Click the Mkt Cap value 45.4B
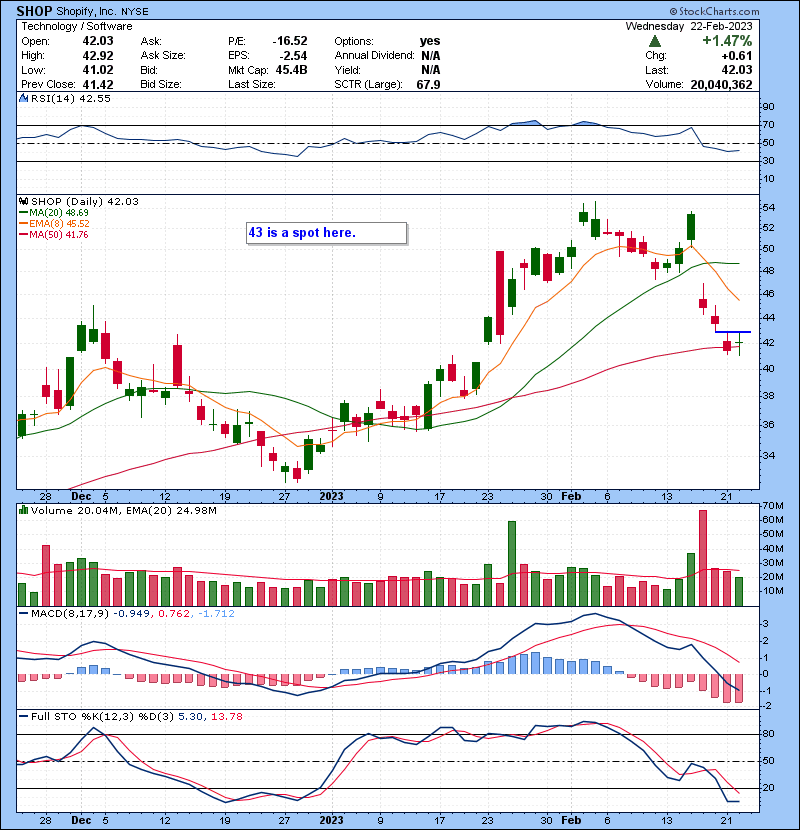This screenshot has width=800, height=830. (x=291, y=70)
